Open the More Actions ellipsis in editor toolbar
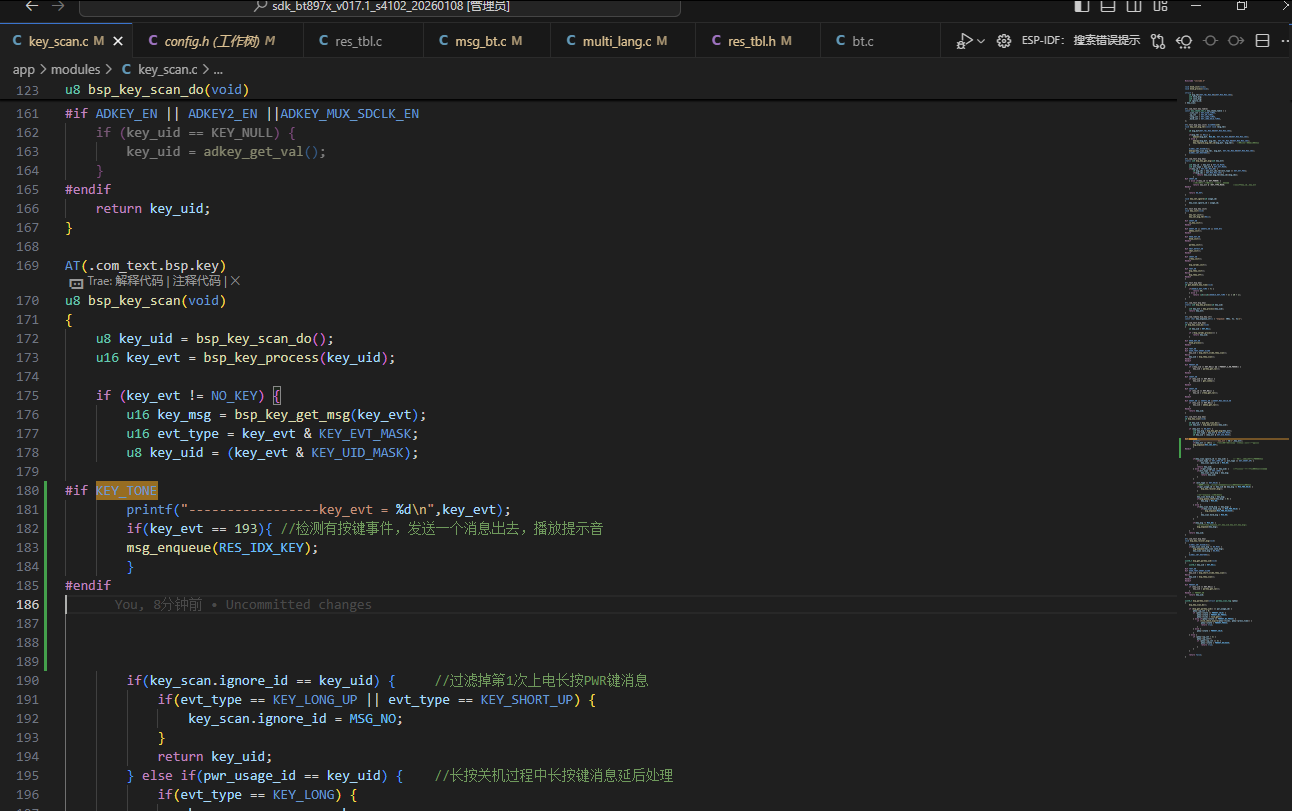 tap(1284, 41)
